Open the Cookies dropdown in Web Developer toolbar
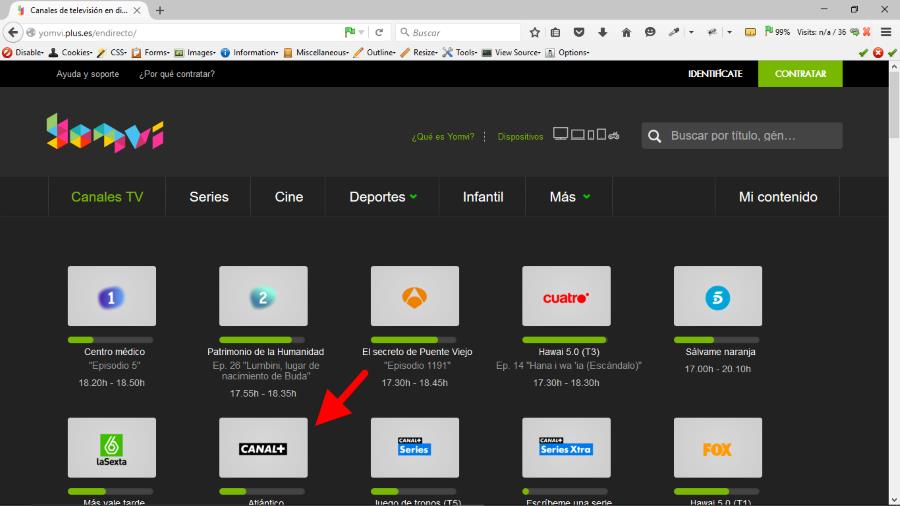This screenshot has height=506, width=900. click(x=71, y=52)
